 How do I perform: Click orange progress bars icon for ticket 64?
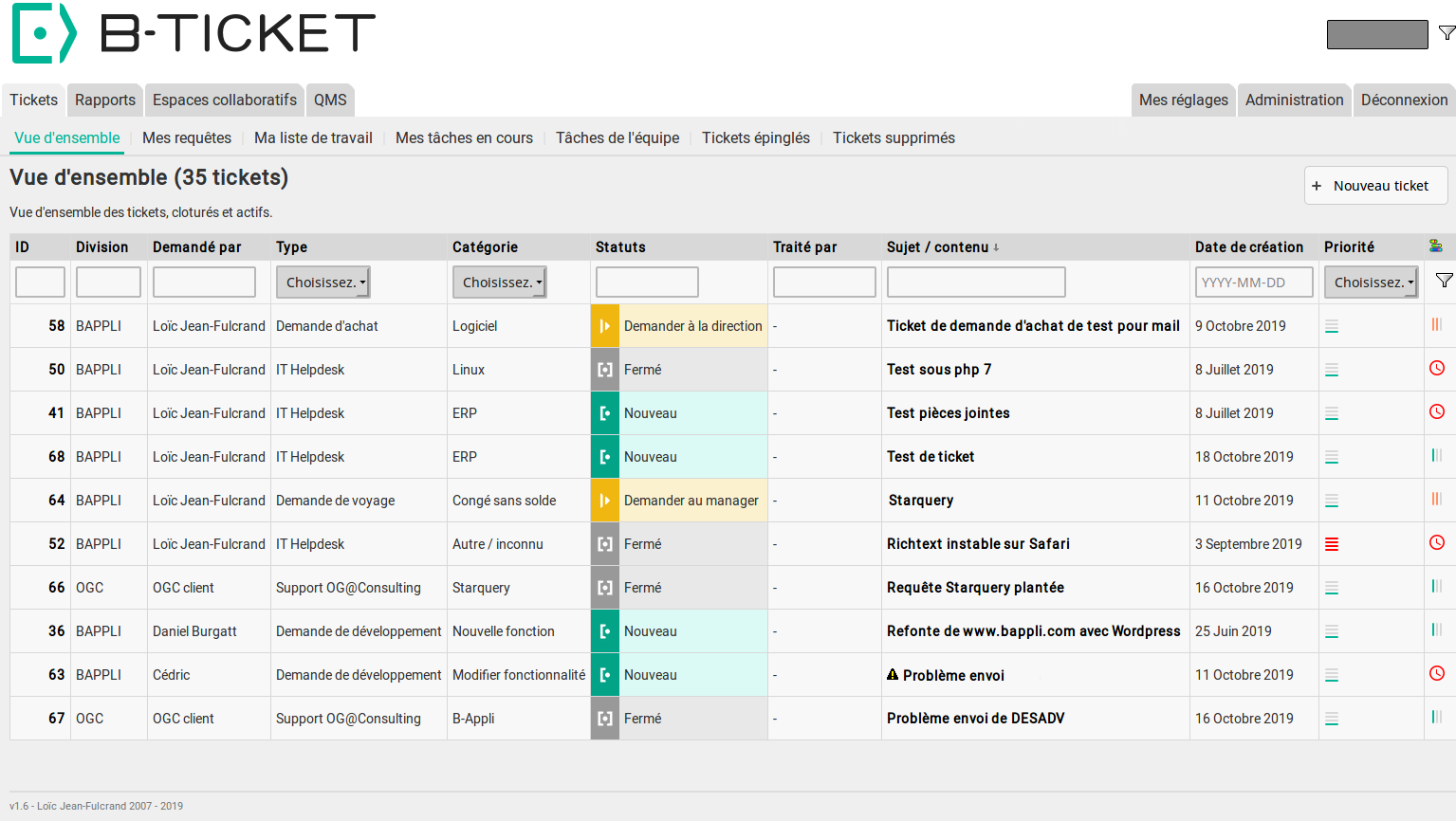tap(1436, 499)
